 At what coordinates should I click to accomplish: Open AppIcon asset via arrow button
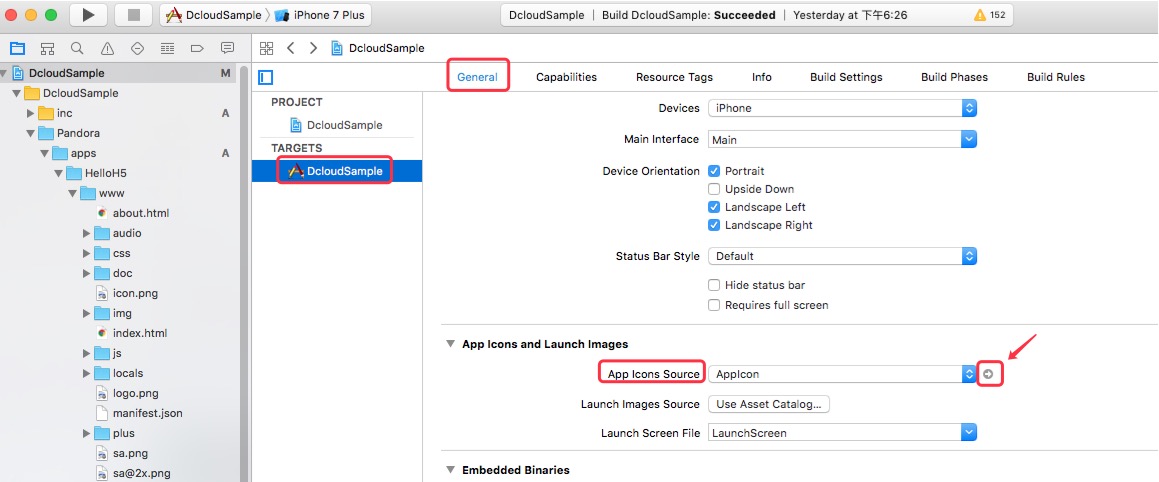coord(988,374)
